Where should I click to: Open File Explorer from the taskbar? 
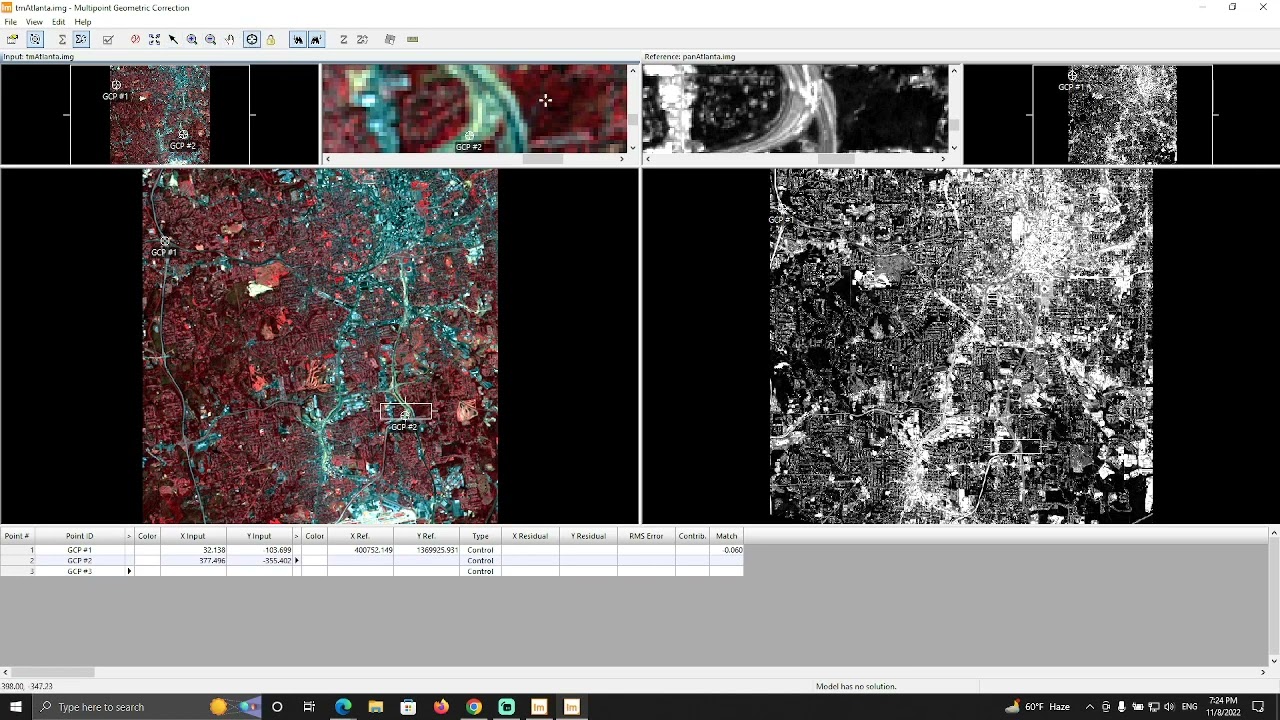pyautogui.click(x=376, y=707)
